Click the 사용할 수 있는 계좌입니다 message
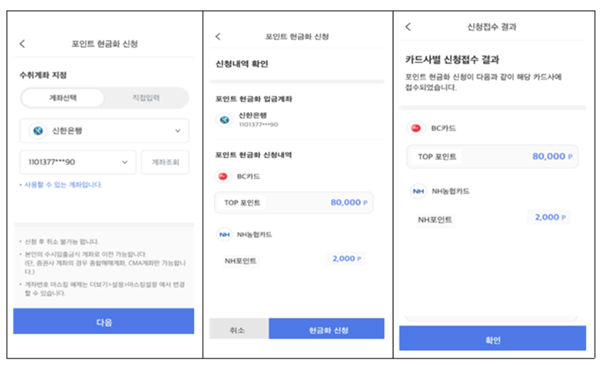Screen dimensions: 600x365 [61, 185]
